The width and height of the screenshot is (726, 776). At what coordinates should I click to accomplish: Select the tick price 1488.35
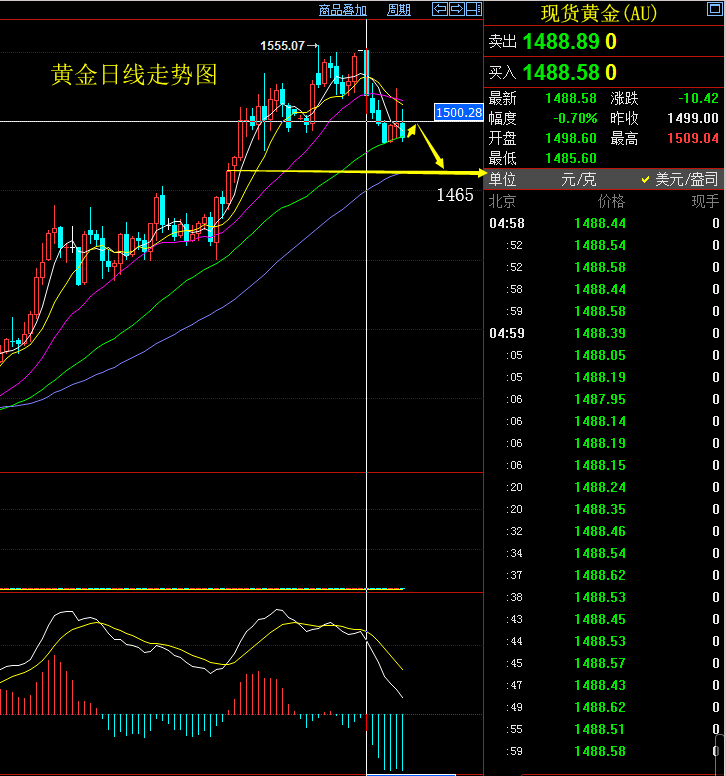click(600, 509)
